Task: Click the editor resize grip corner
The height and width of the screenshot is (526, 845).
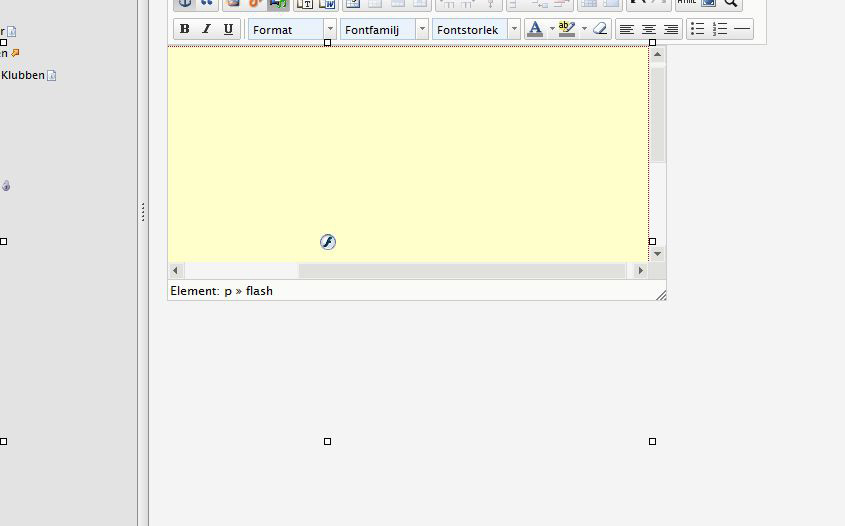Action: tap(661, 295)
